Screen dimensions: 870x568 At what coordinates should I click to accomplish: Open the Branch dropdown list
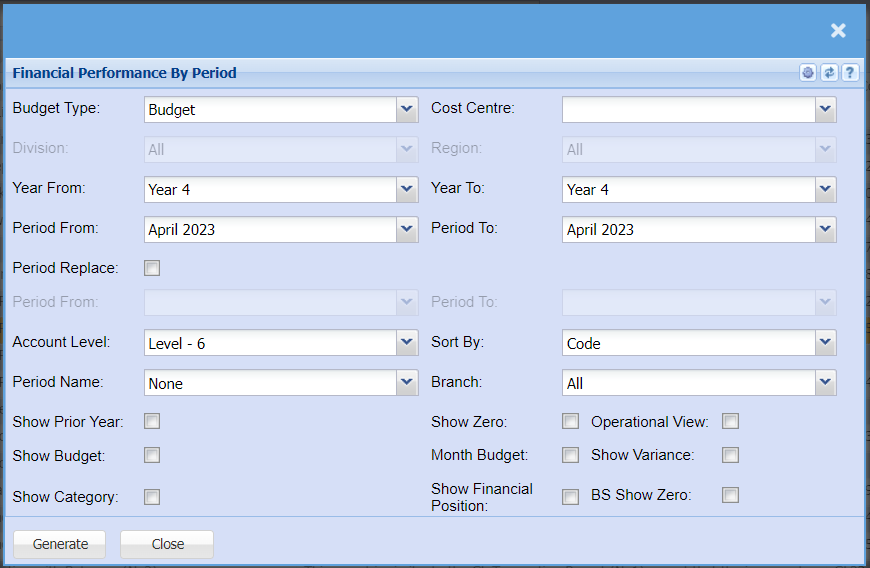click(825, 383)
